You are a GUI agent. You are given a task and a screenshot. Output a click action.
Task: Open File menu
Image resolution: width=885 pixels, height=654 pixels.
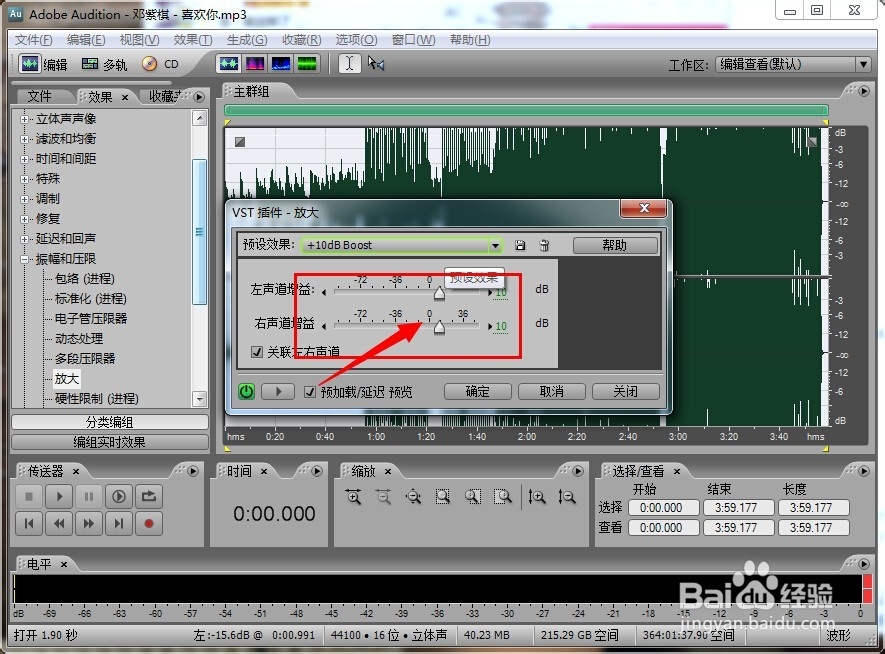tap(33, 40)
